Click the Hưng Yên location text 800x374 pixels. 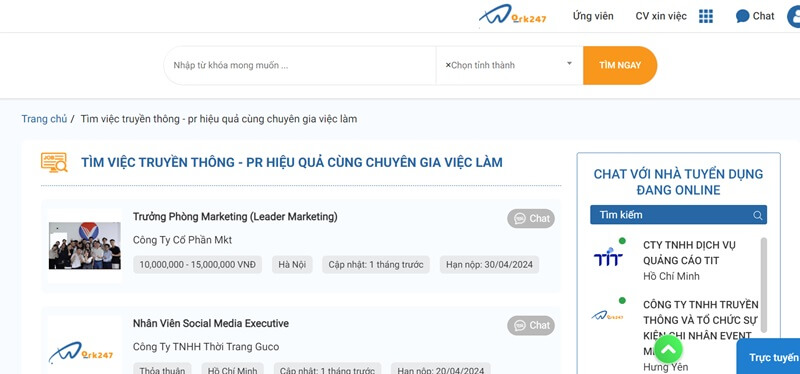click(665, 367)
